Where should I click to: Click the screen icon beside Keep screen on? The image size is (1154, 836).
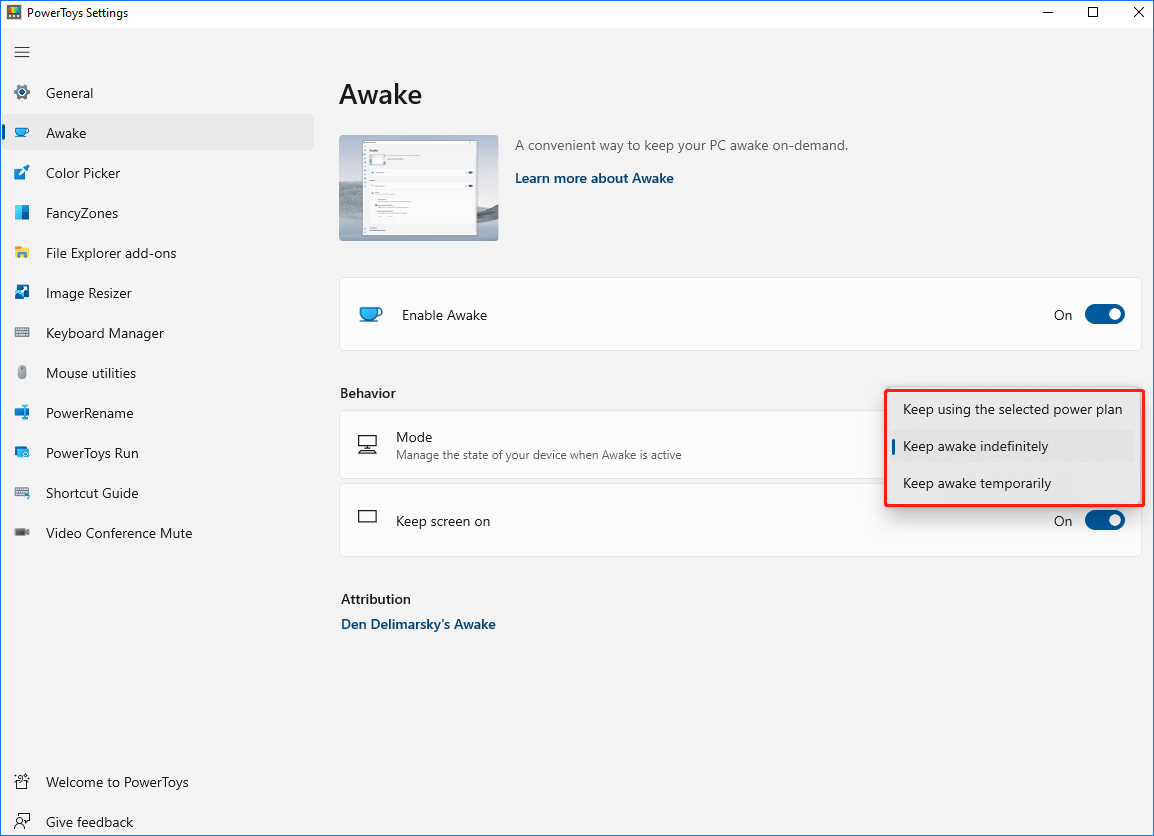click(x=367, y=517)
